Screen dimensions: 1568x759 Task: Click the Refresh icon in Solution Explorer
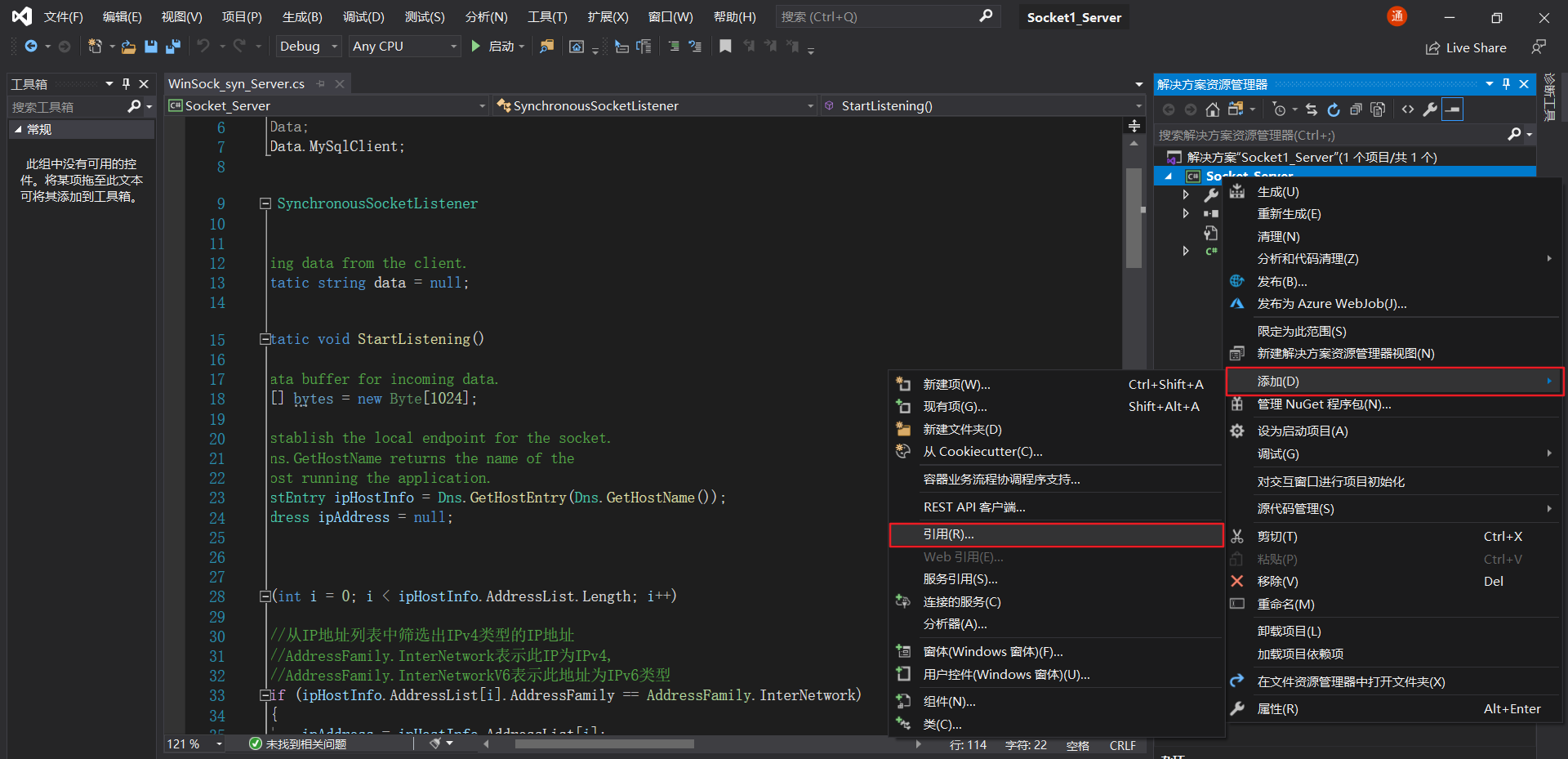1334,109
